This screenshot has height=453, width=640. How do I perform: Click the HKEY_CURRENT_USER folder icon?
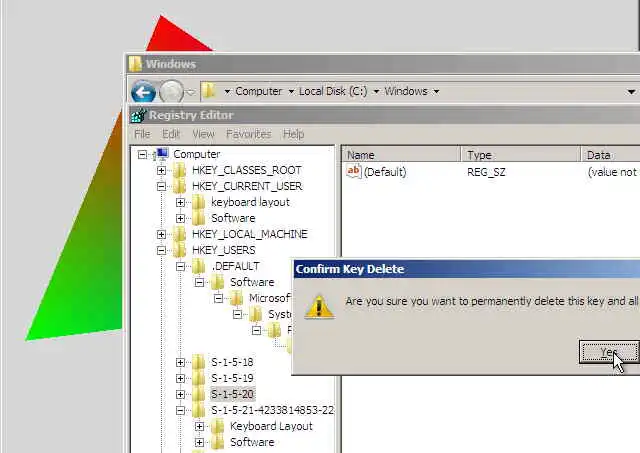pyautogui.click(x=180, y=186)
